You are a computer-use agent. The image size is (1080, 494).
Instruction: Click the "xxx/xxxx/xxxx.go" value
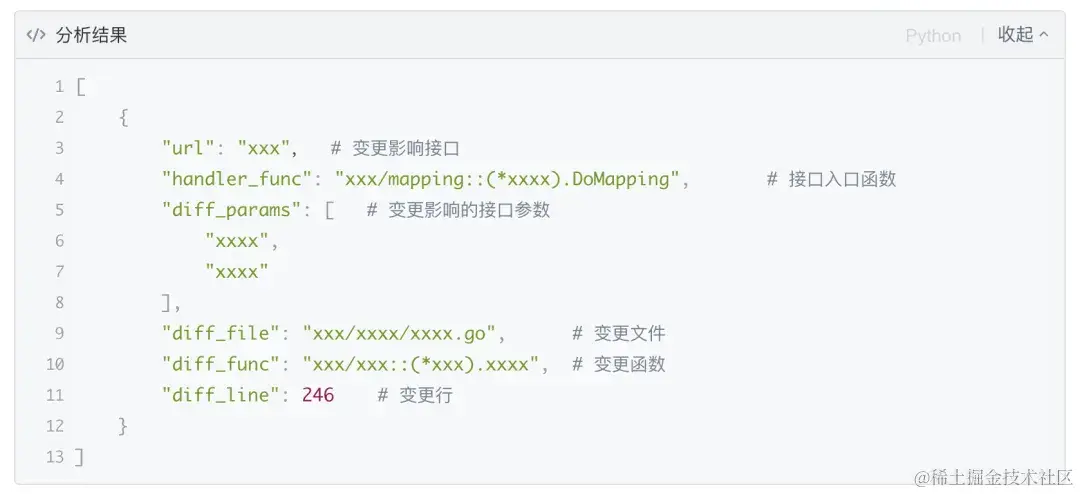(x=400, y=333)
